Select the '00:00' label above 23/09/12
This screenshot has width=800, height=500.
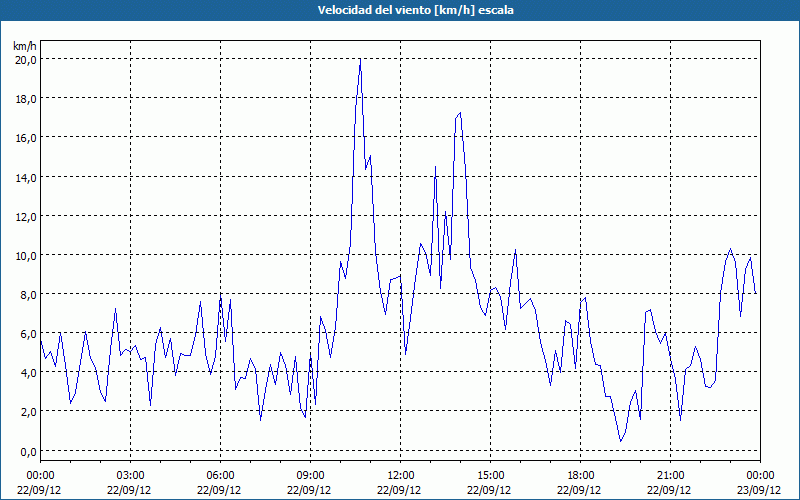click(760, 476)
